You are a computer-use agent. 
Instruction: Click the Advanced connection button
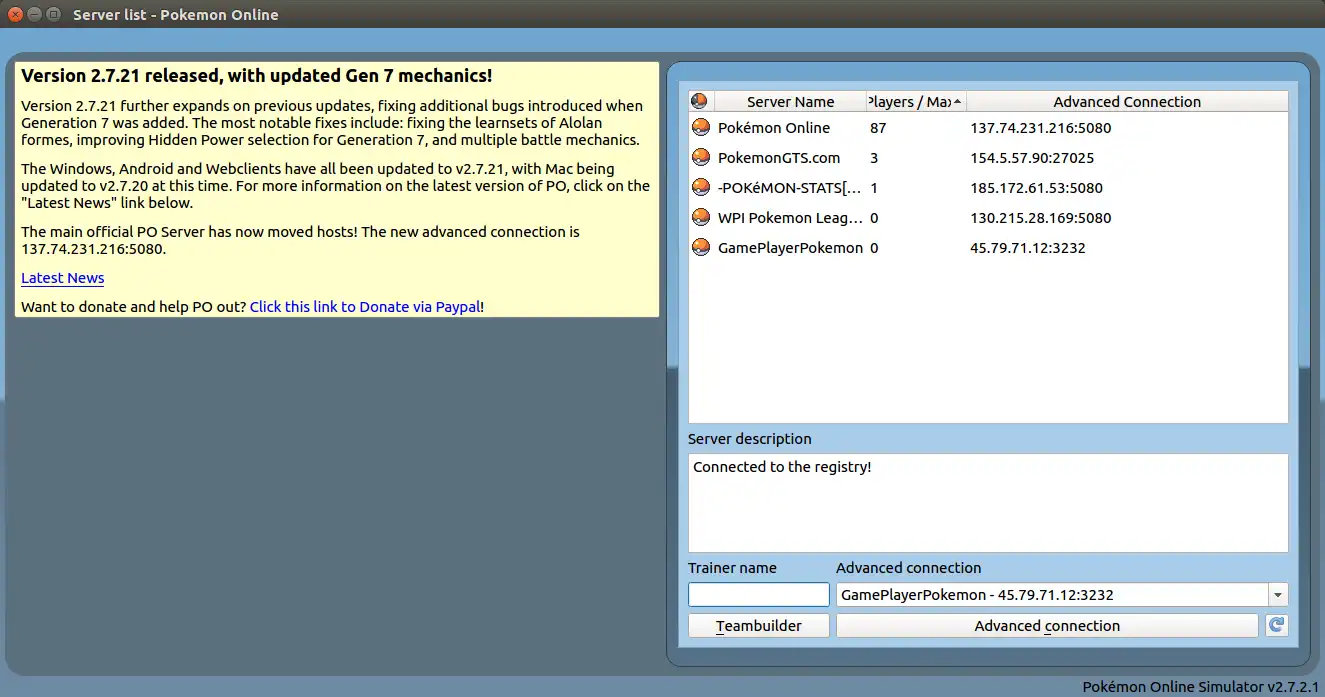tap(1047, 626)
